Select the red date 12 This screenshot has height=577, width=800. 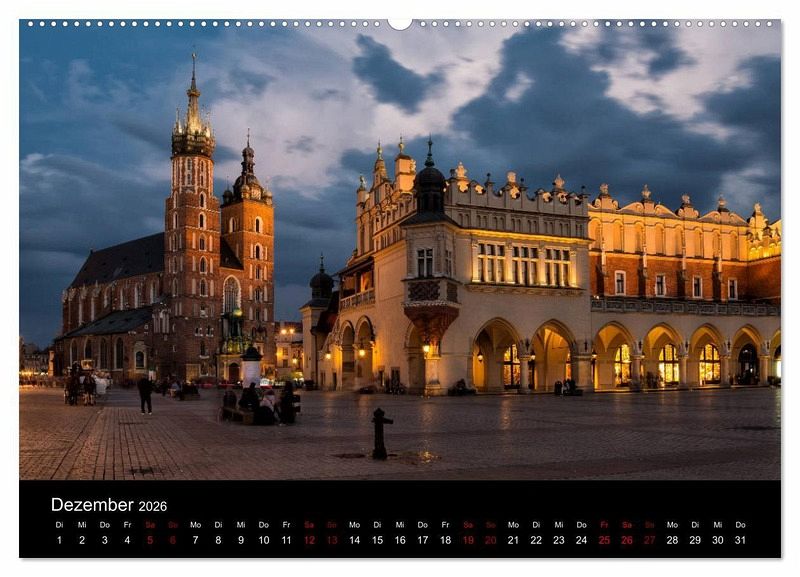point(309,540)
